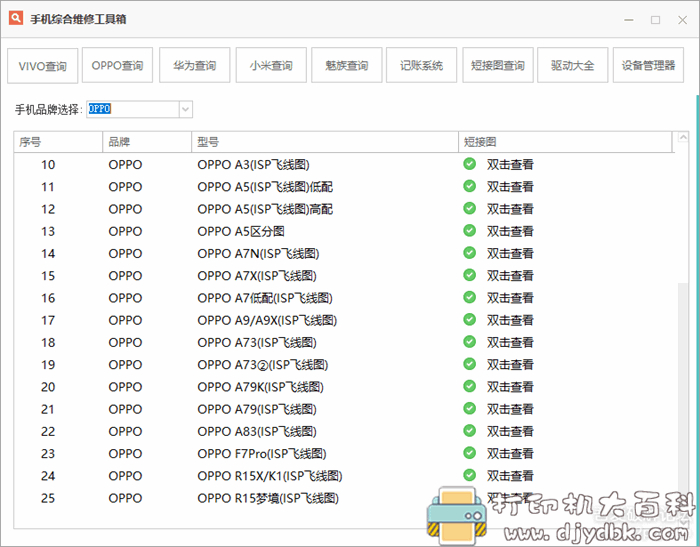
Task: Click serial number 10 cell
Action: pyautogui.click(x=48, y=165)
